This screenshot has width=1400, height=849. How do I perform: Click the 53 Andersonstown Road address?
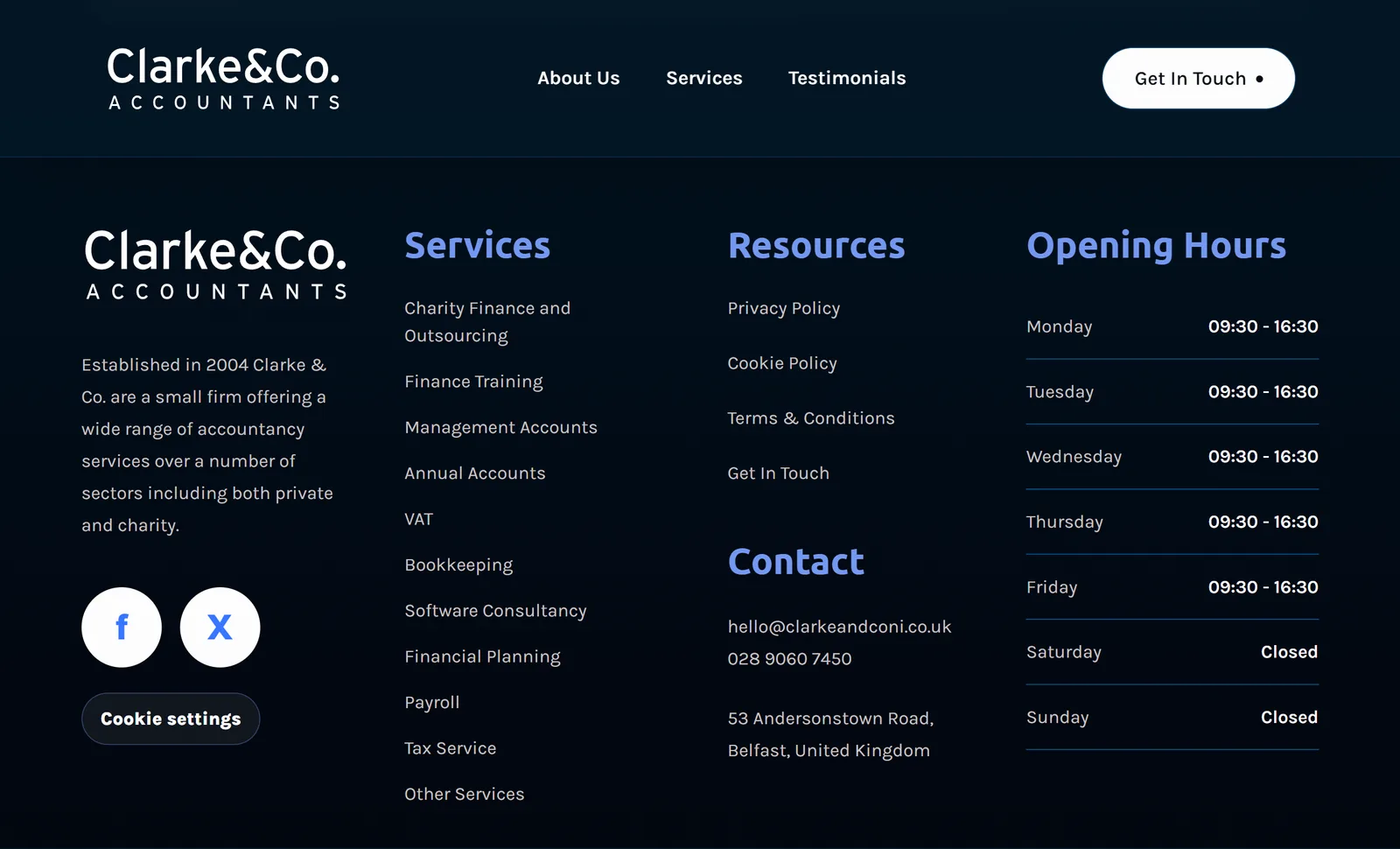tap(830, 734)
